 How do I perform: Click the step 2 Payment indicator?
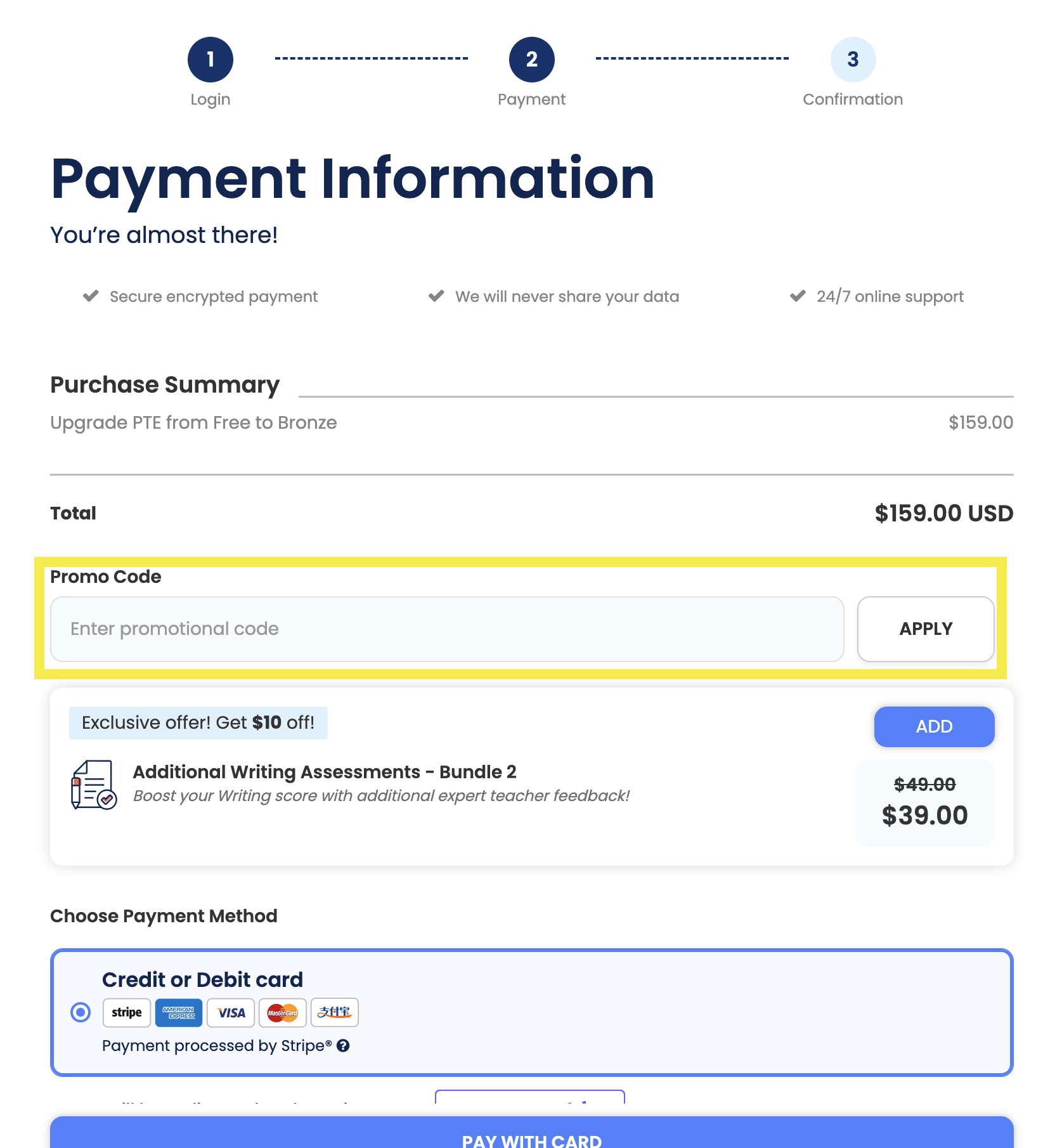(531, 59)
